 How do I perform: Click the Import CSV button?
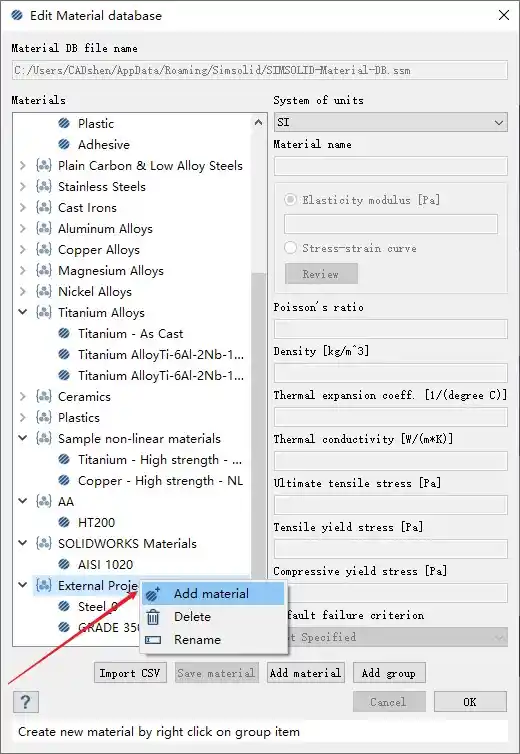(130, 673)
